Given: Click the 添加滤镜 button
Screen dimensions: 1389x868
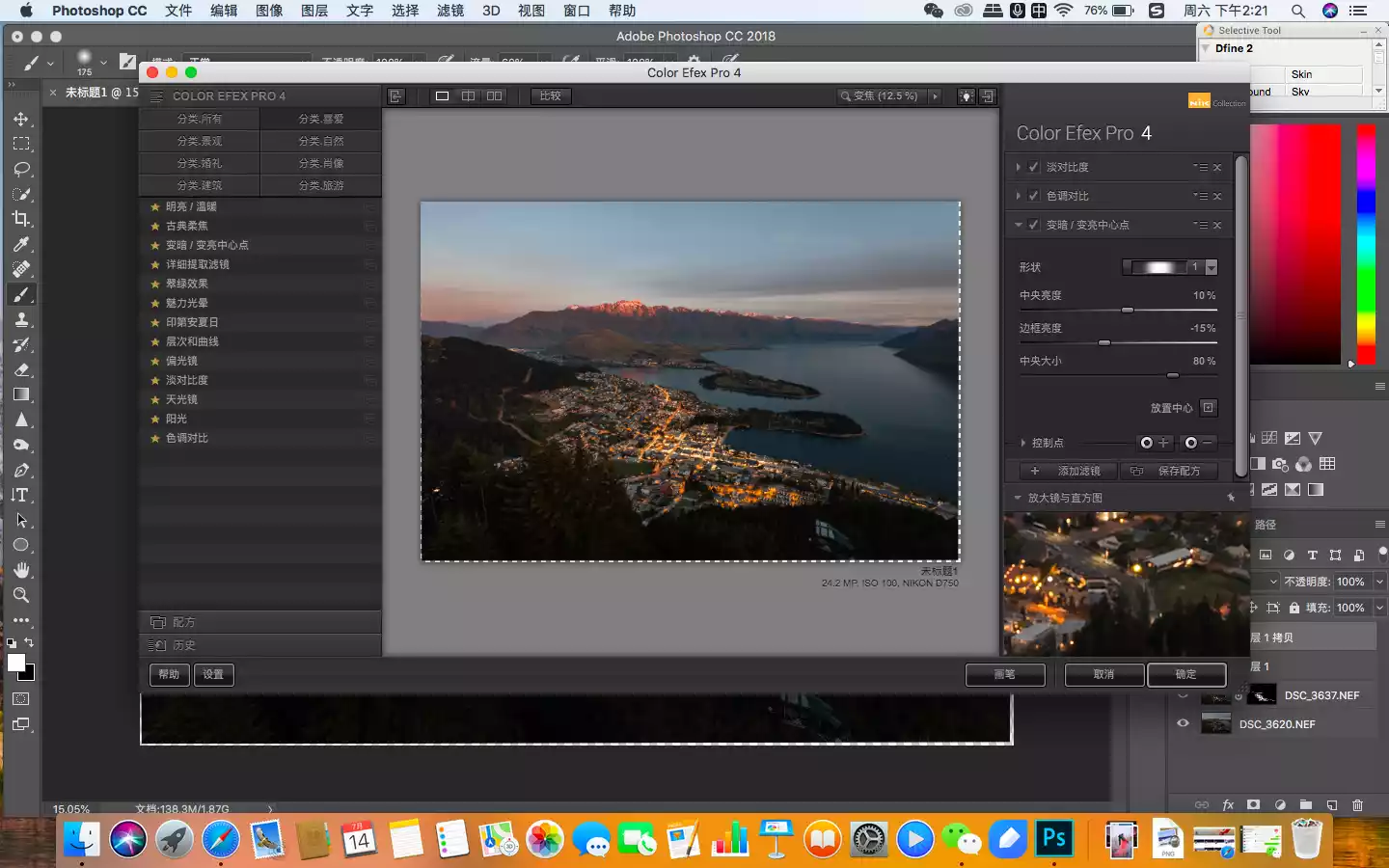Looking at the screenshot, I should click(1069, 471).
